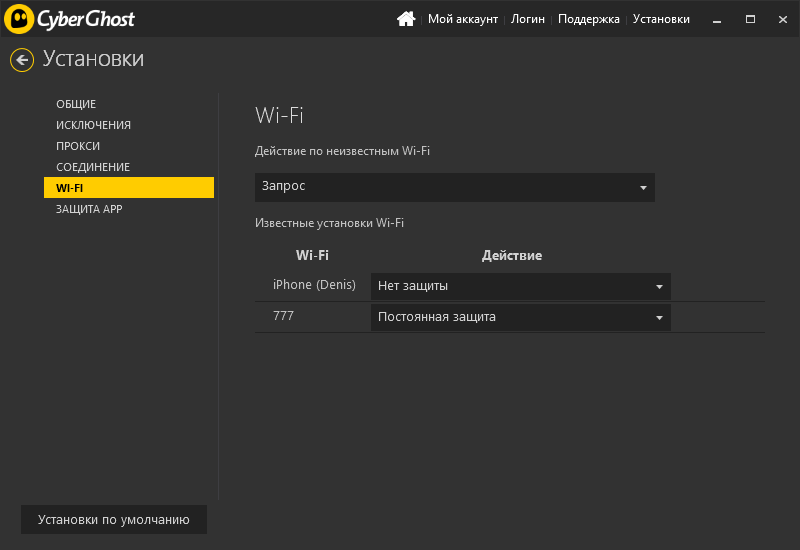This screenshot has width=800, height=550.
Task: Switch to the СОЕДИНЕНИЕ settings section
Action: [x=93, y=167]
